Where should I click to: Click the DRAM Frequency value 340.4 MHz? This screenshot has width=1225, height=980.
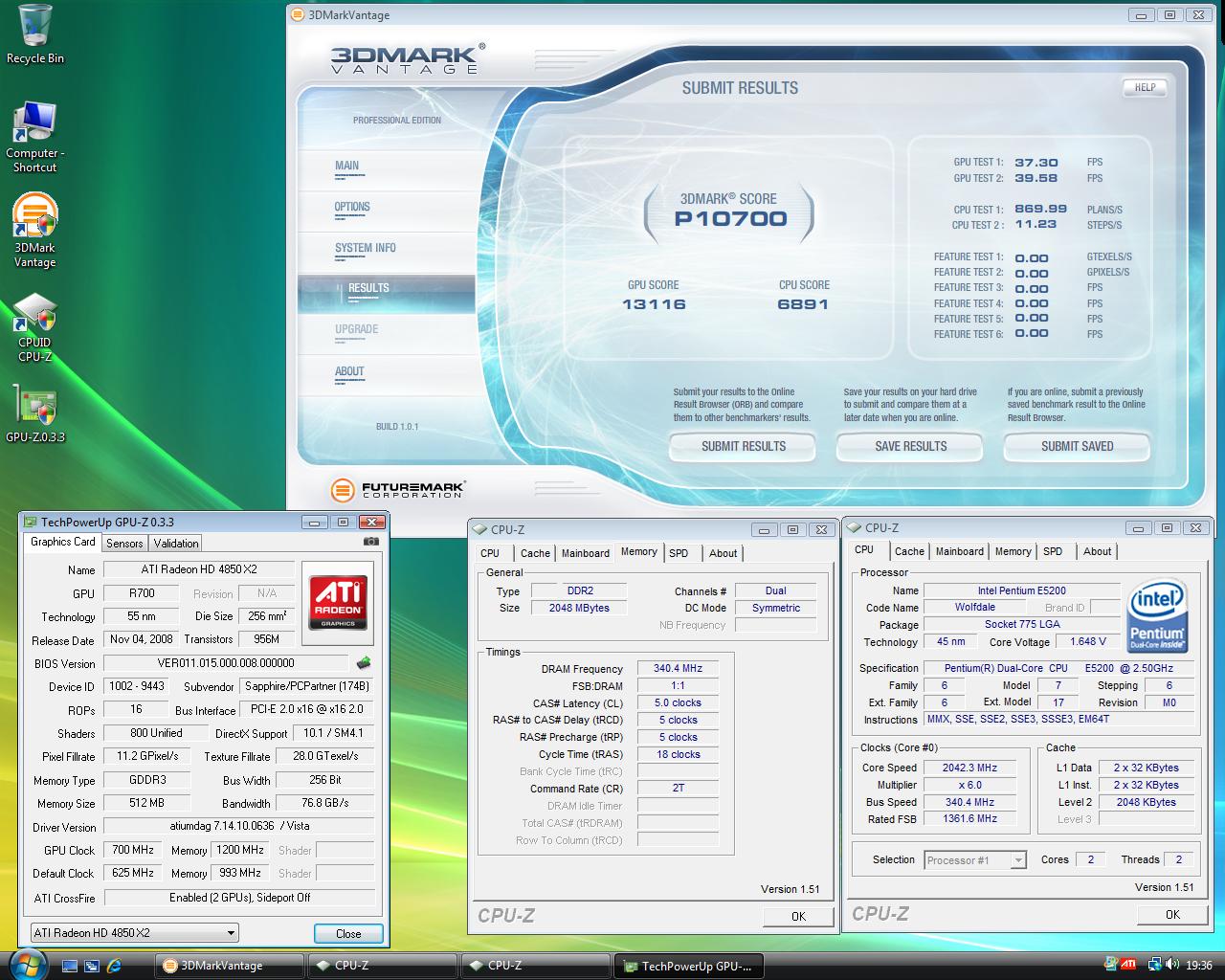[x=678, y=669]
